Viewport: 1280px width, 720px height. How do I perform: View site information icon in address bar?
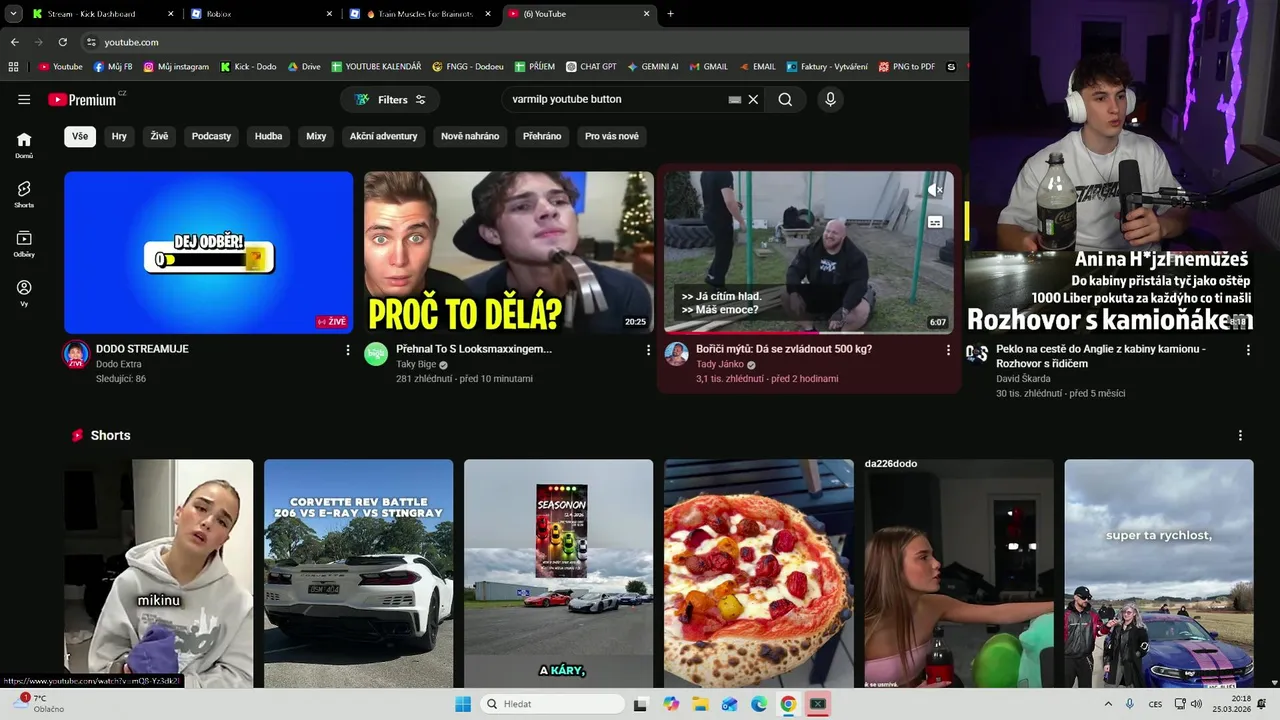click(x=91, y=42)
